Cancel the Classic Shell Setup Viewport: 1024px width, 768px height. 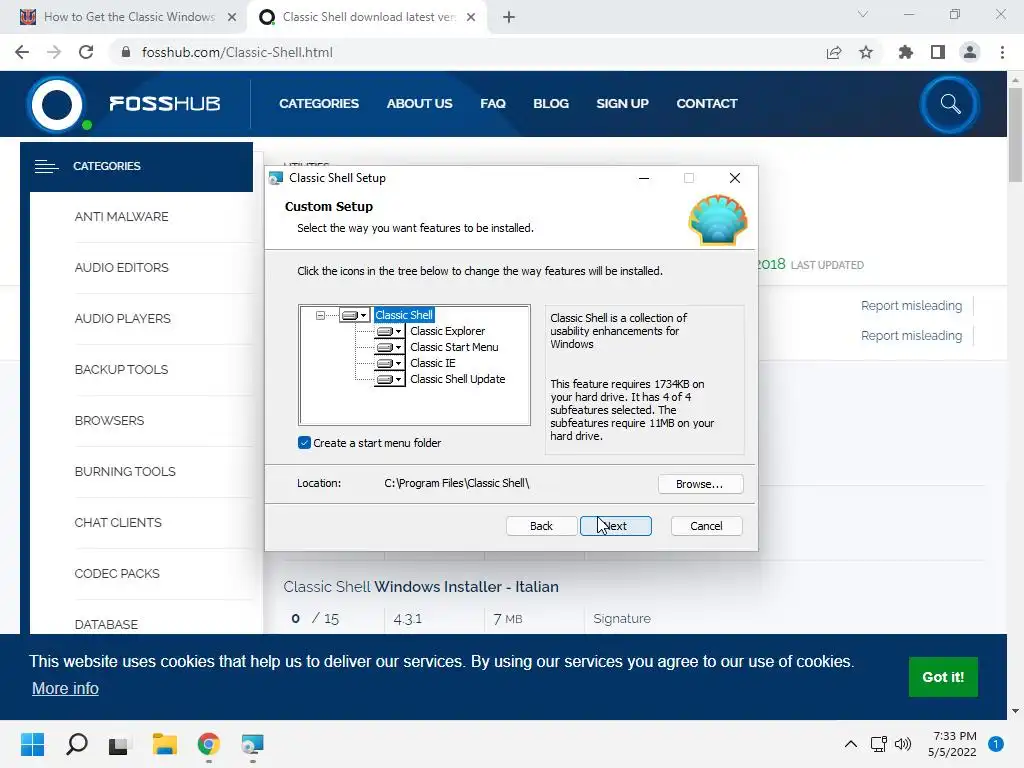click(x=707, y=526)
